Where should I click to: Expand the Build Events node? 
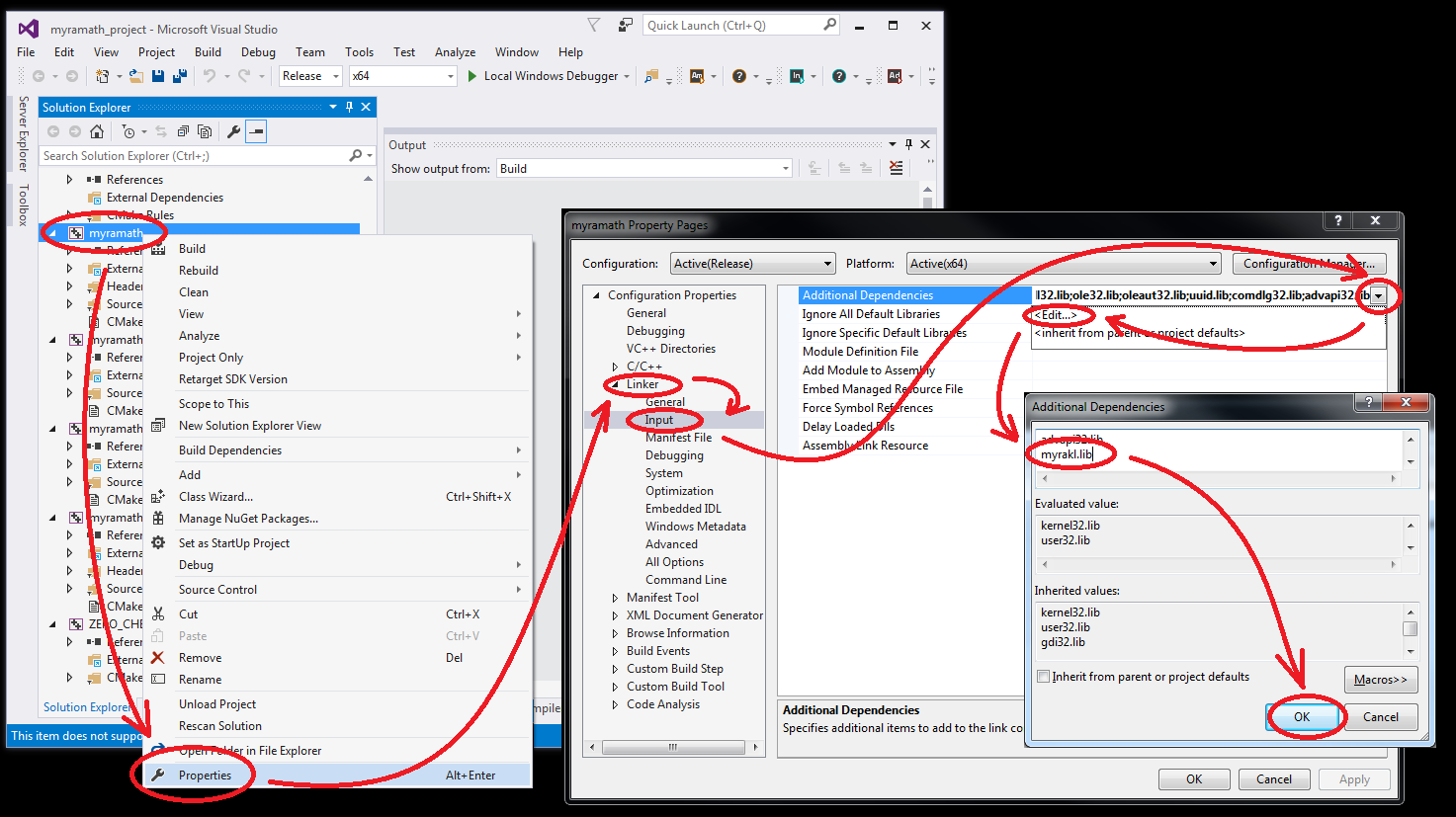tap(615, 651)
